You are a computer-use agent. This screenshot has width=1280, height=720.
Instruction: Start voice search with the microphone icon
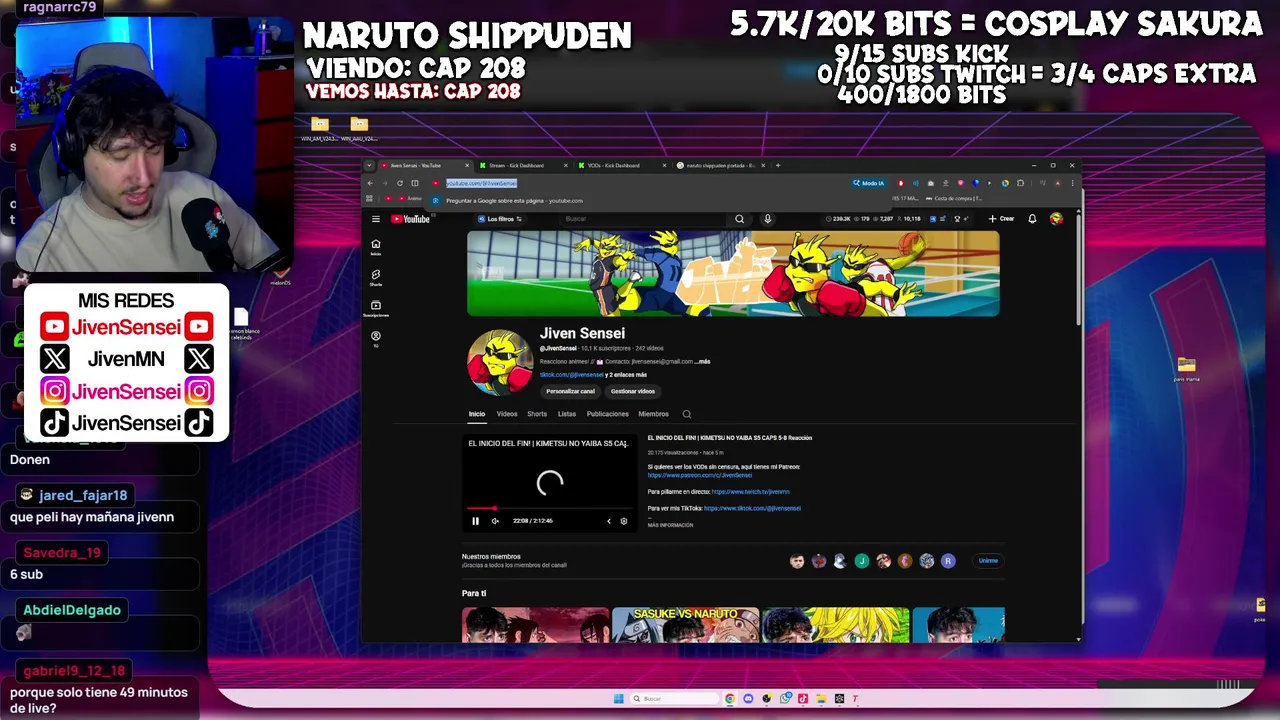point(767,219)
